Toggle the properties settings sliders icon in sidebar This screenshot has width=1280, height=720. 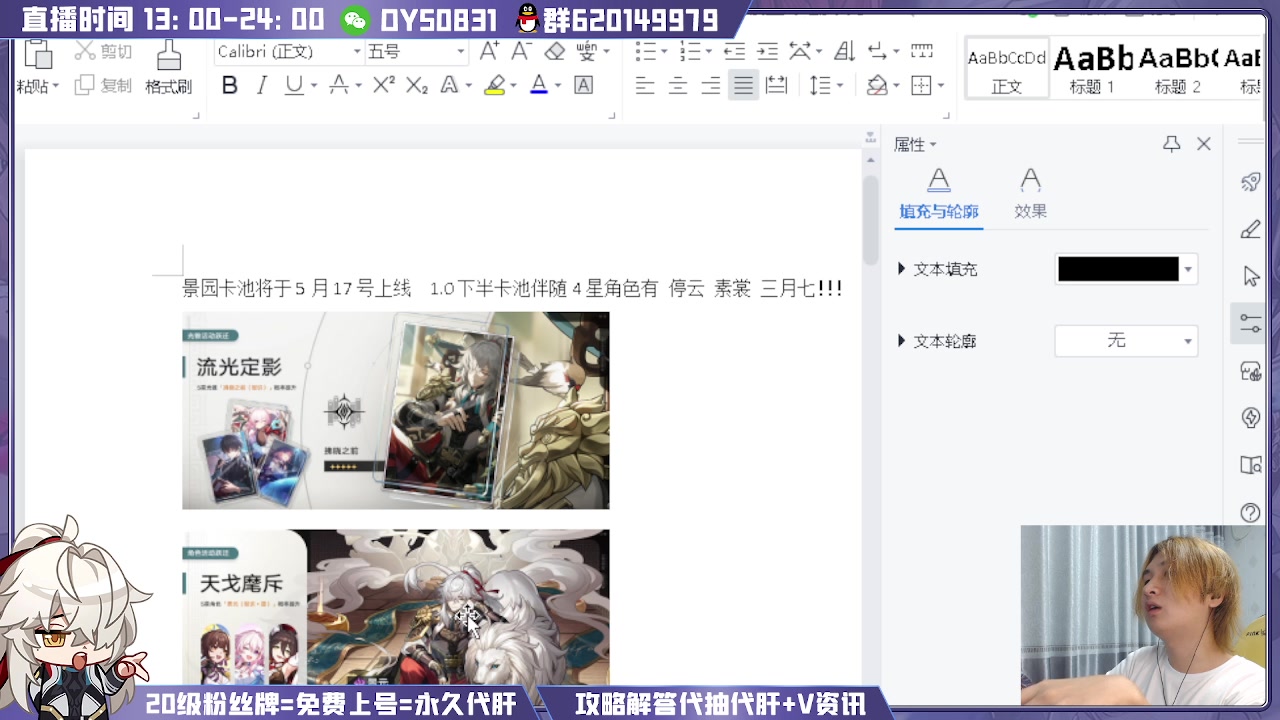pos(1250,323)
